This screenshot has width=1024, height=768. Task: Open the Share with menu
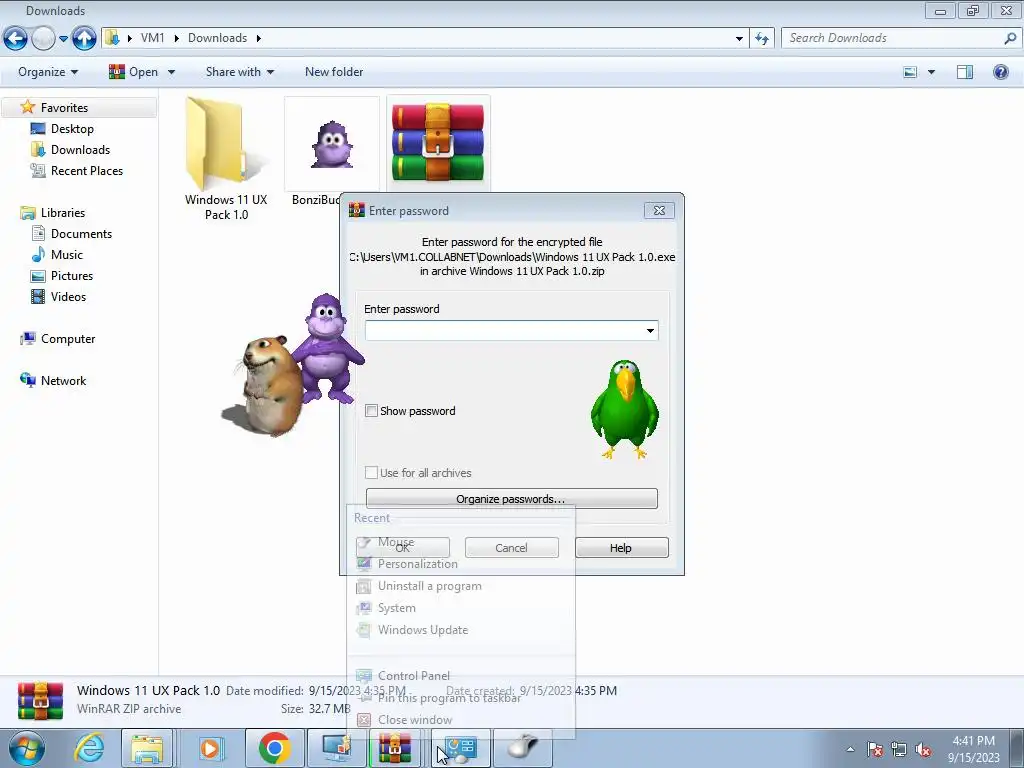[240, 72]
